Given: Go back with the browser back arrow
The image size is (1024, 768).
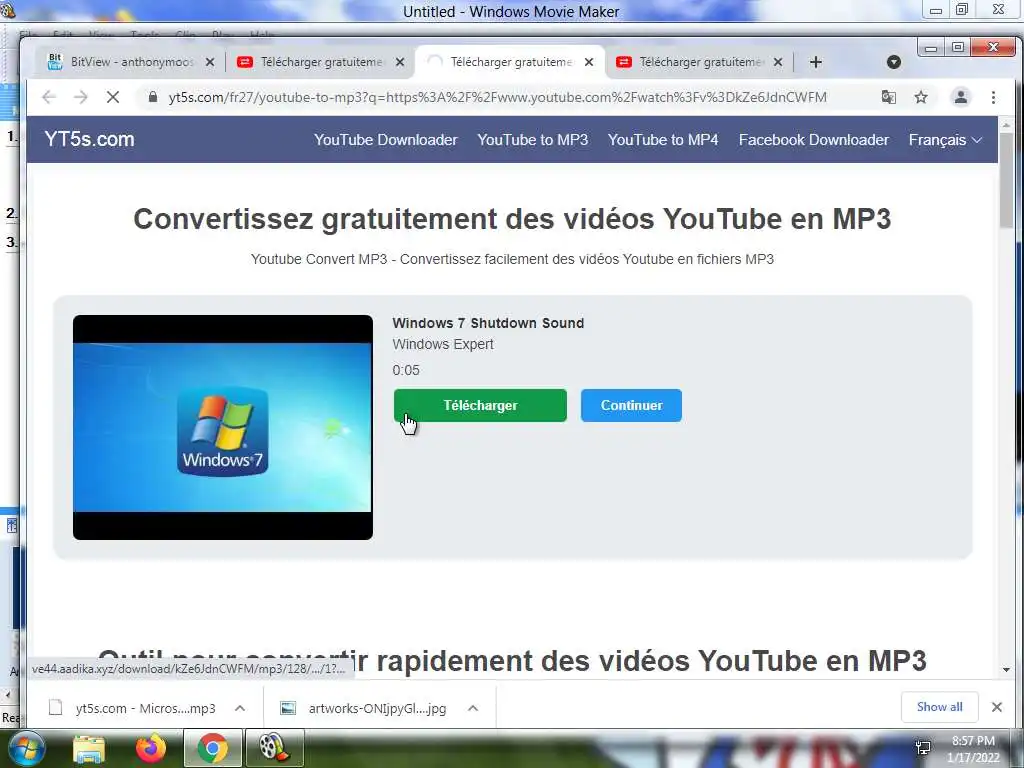Looking at the screenshot, I should coord(49,97).
